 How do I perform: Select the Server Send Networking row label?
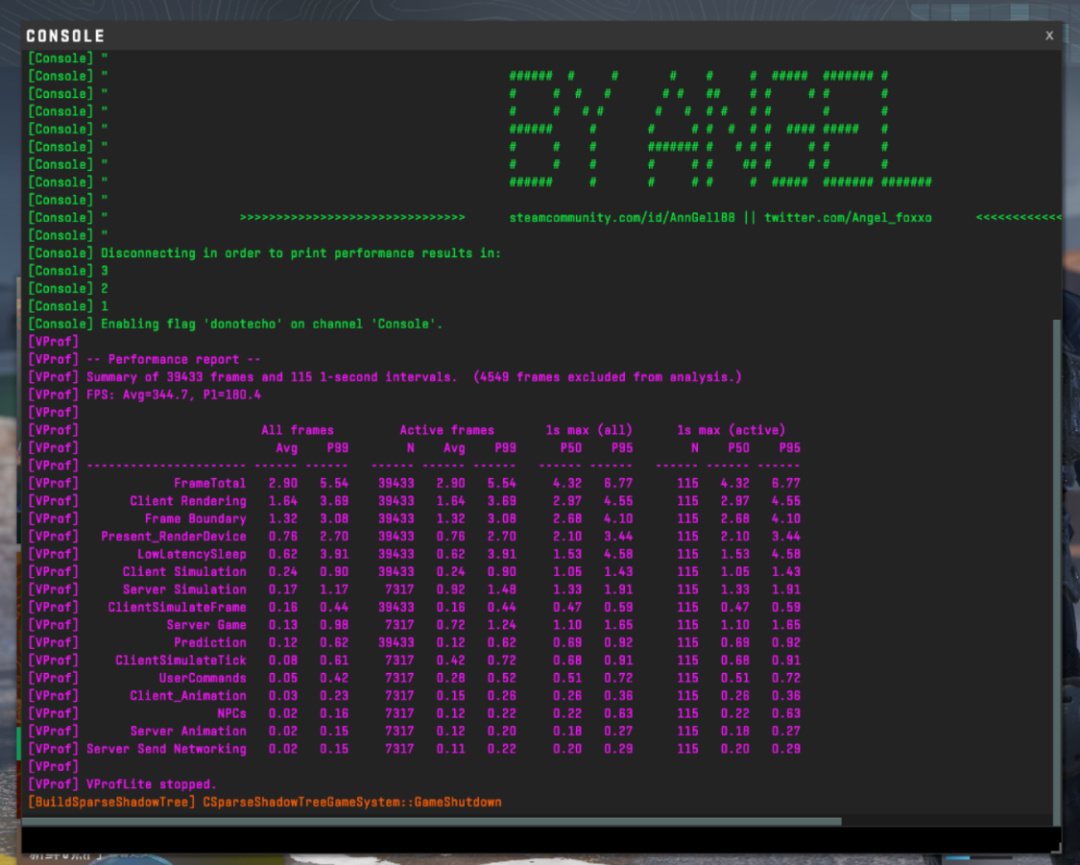tap(166, 749)
